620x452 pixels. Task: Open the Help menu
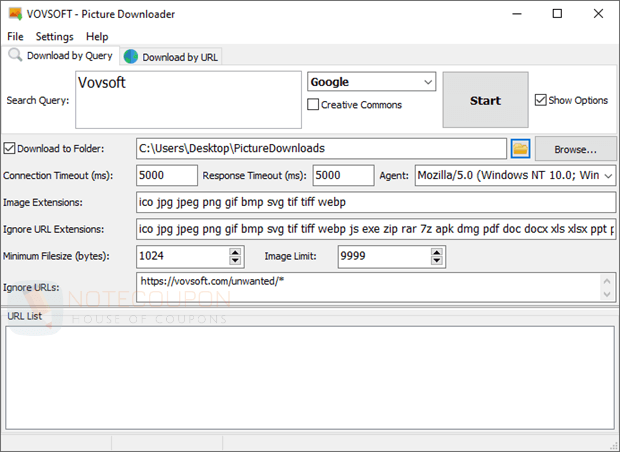point(97,36)
